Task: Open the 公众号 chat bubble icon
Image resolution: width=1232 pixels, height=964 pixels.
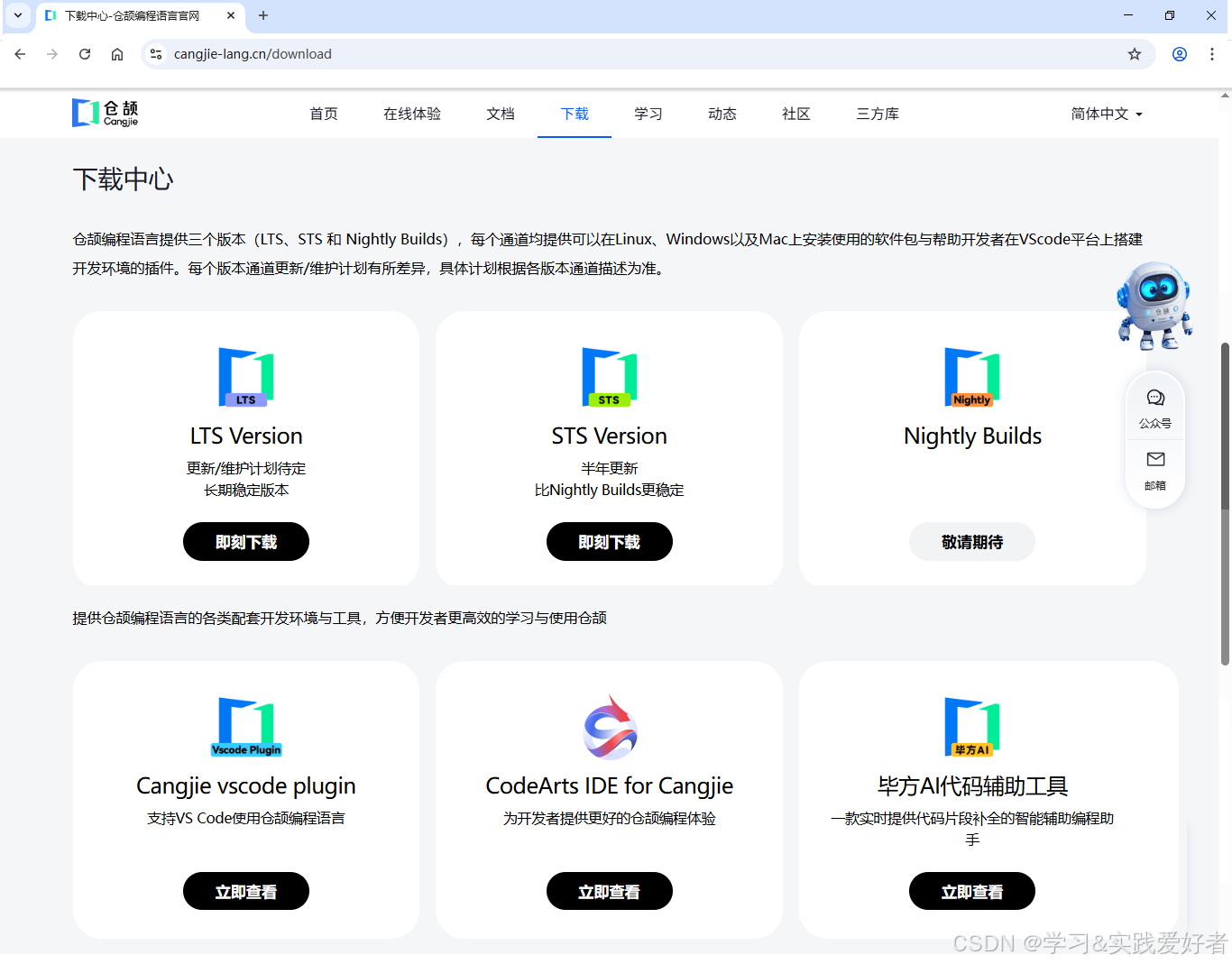Action: point(1155,399)
